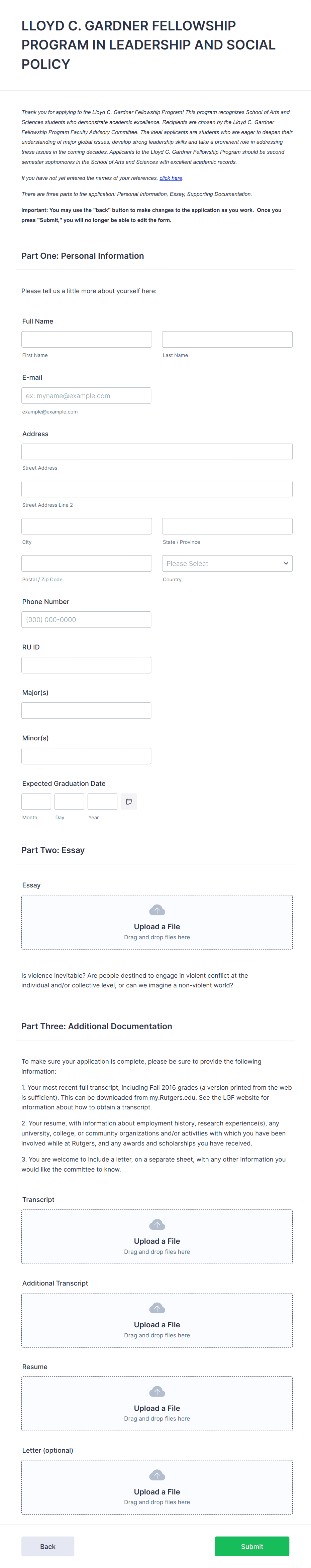Click the E-mail input field
Screen dimensions: 311x1568
(86, 395)
